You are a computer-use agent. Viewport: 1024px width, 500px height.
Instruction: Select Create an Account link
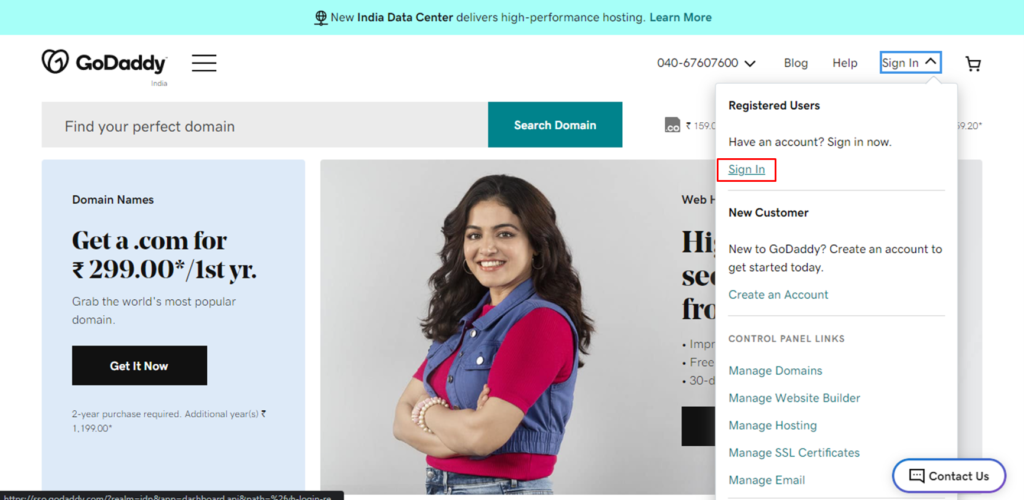pyautogui.click(x=778, y=295)
